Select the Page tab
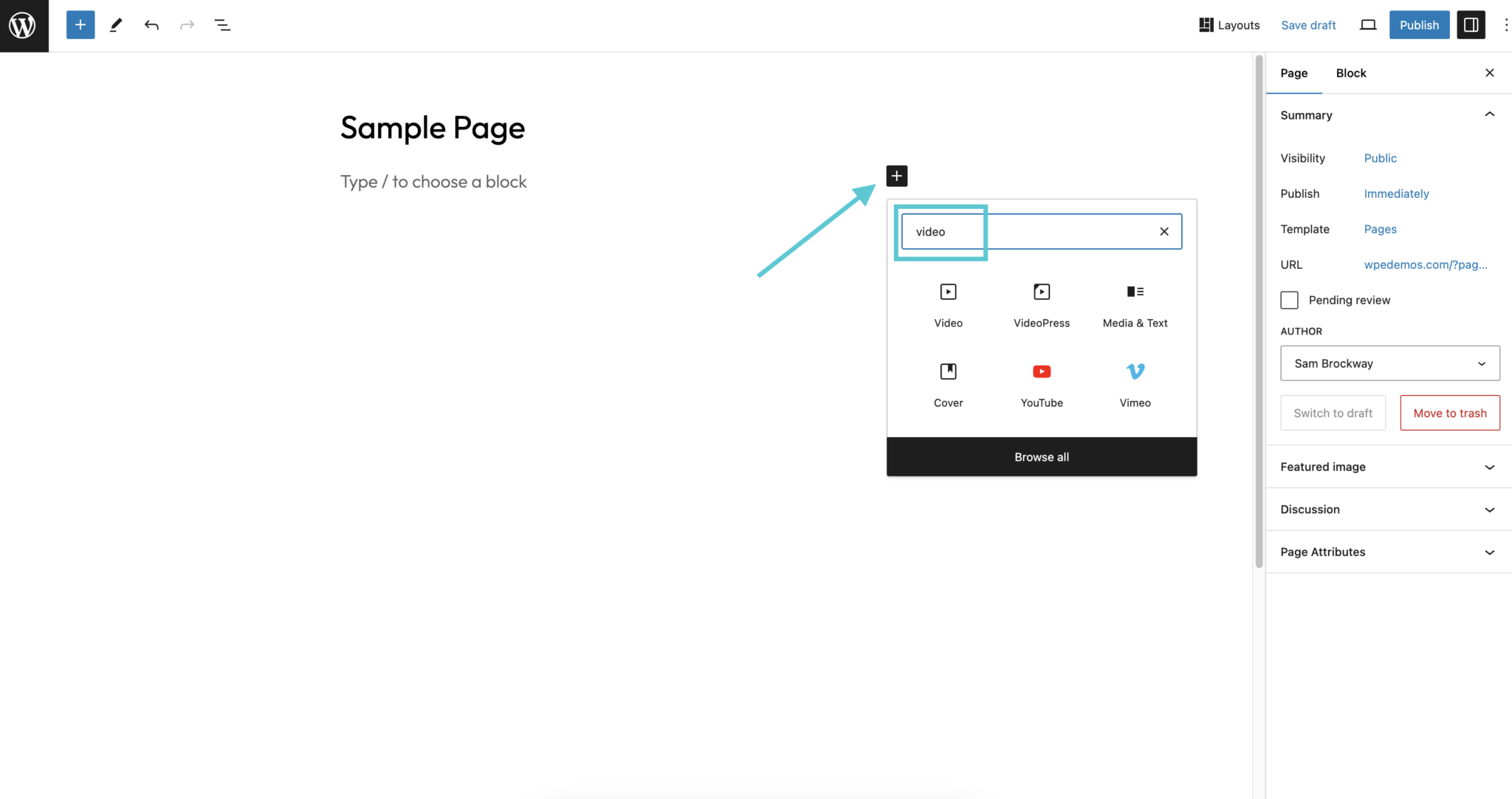 point(1293,72)
